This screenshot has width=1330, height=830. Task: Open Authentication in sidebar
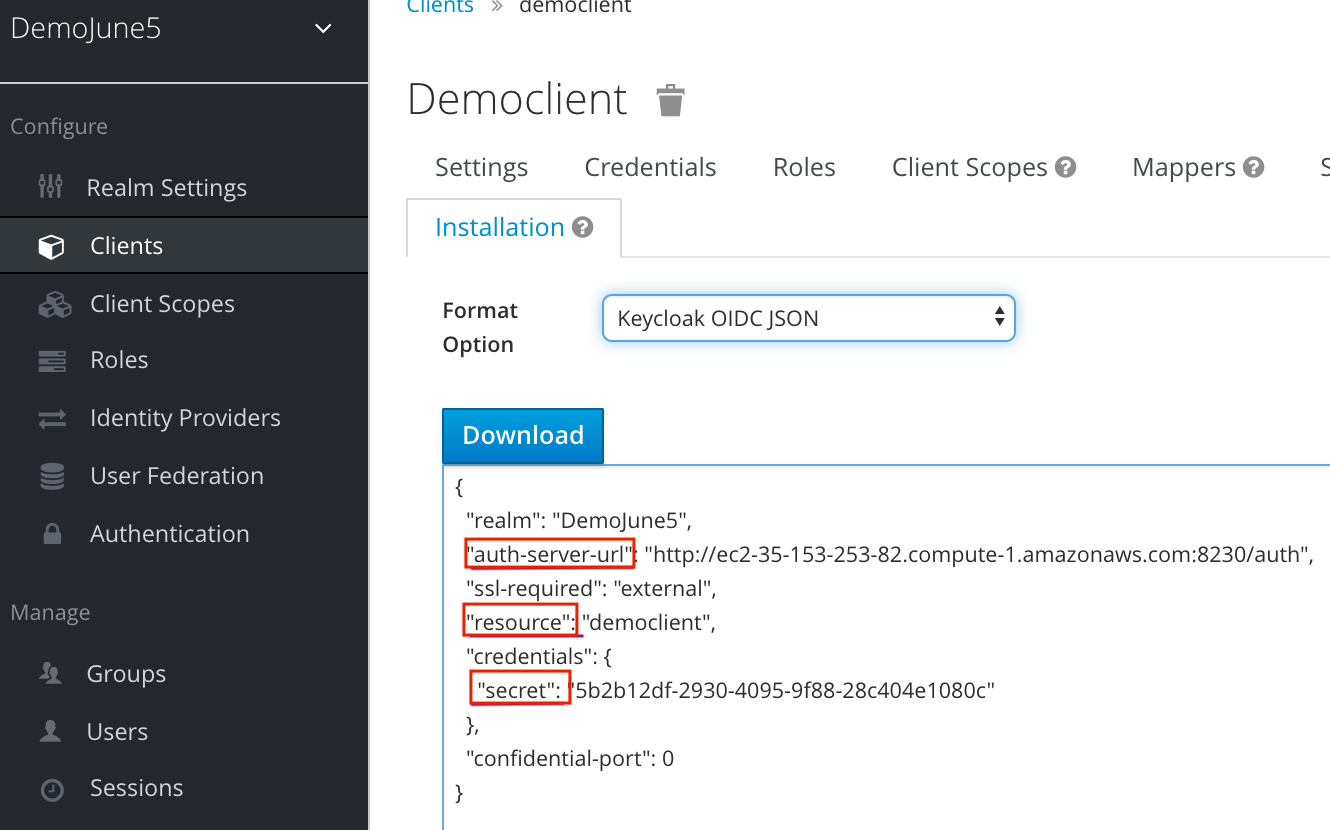pyautogui.click(x=170, y=534)
